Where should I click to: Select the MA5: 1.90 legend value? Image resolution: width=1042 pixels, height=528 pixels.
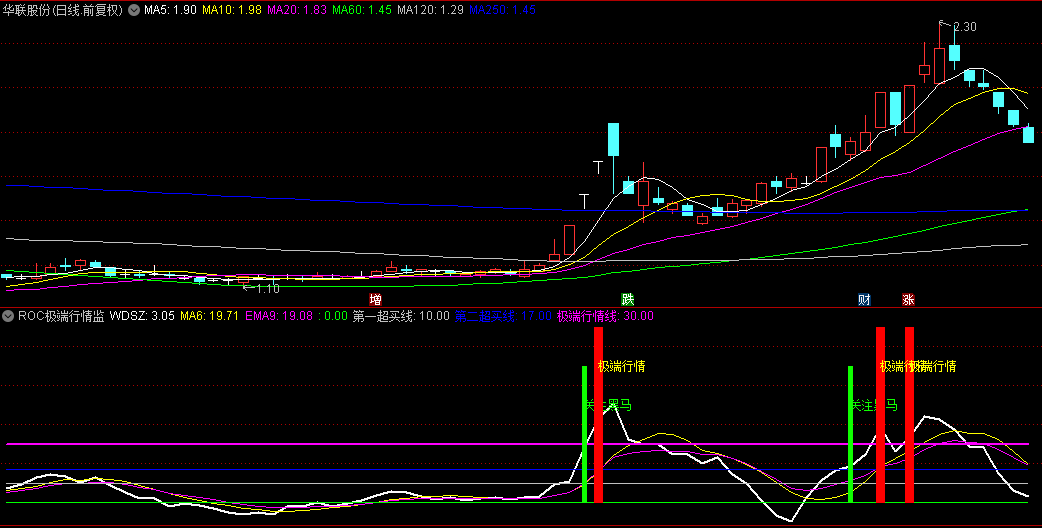click(x=170, y=10)
